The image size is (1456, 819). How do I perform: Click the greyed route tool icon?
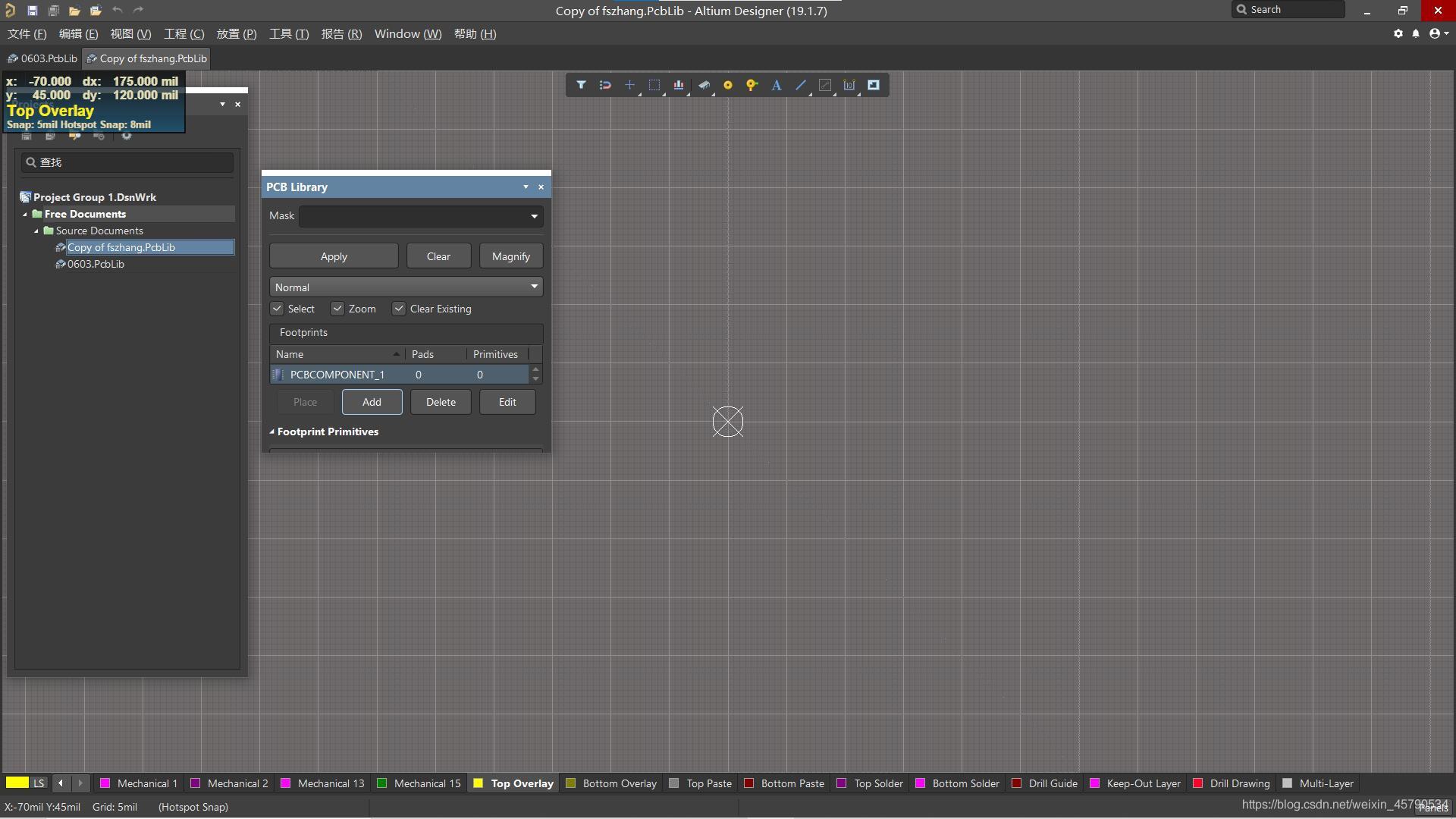coord(825,85)
